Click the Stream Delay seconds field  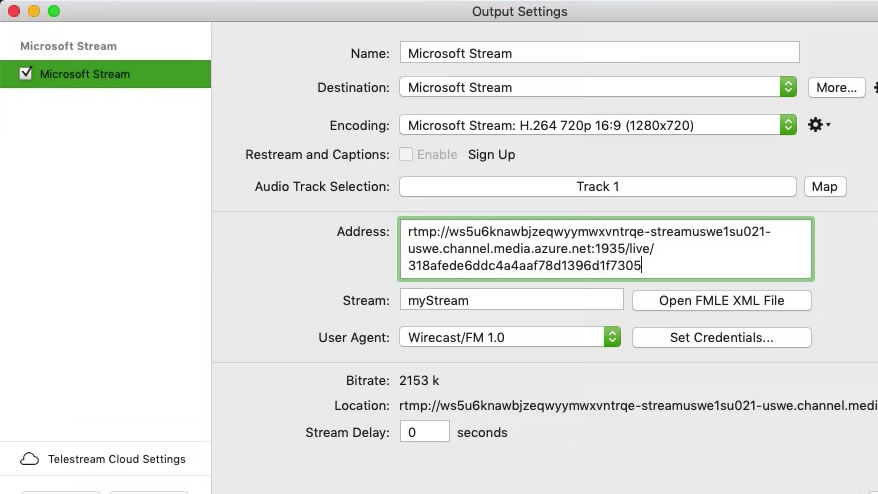coord(424,432)
